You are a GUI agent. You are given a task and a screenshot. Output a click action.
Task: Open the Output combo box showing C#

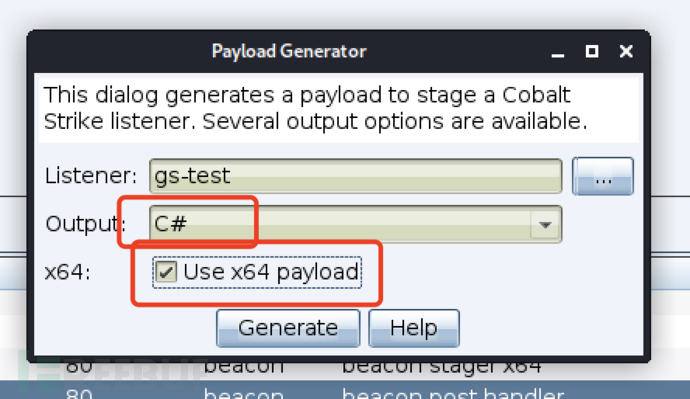point(356,224)
